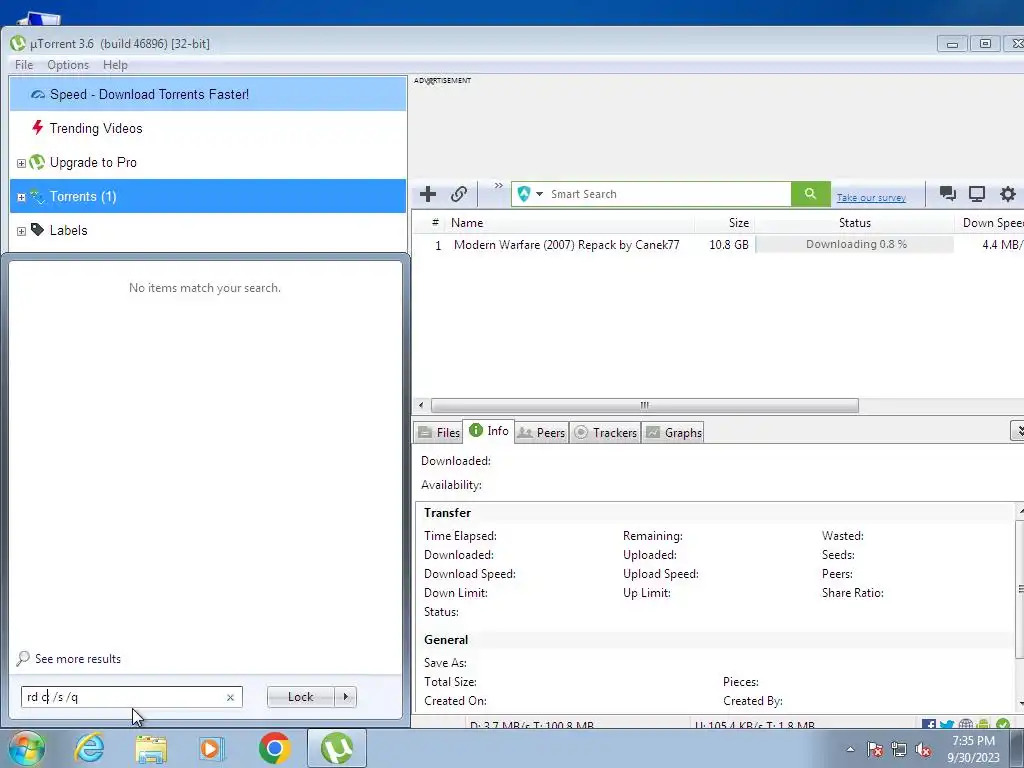The image size is (1024, 768).
Task: Click the Lock button in Start menu
Action: pyautogui.click(x=300, y=697)
